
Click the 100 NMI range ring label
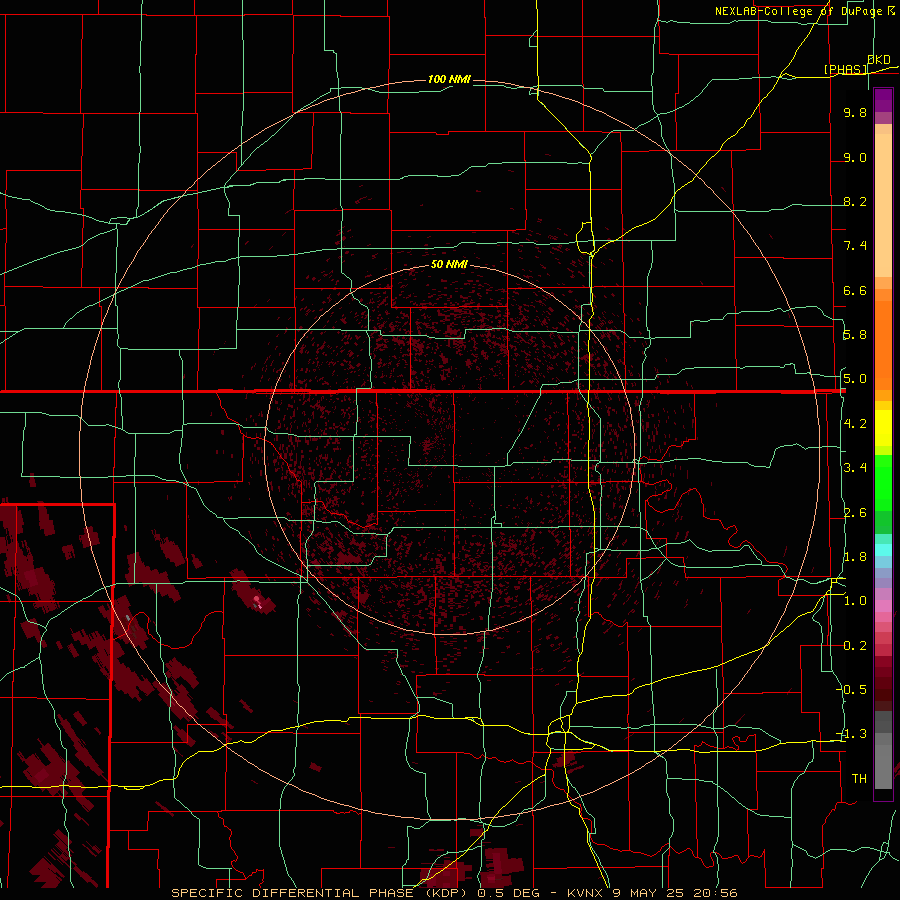pos(449,79)
